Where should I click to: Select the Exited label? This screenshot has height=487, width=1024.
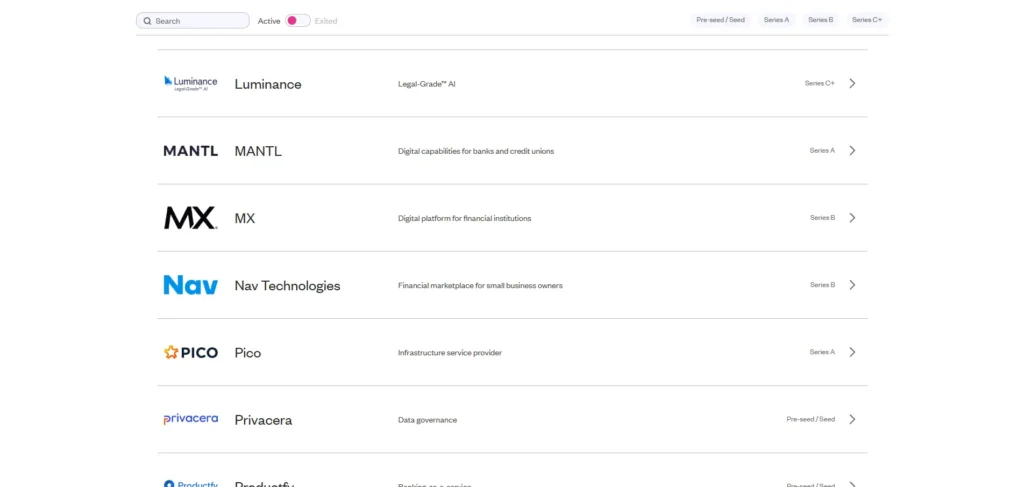326,21
